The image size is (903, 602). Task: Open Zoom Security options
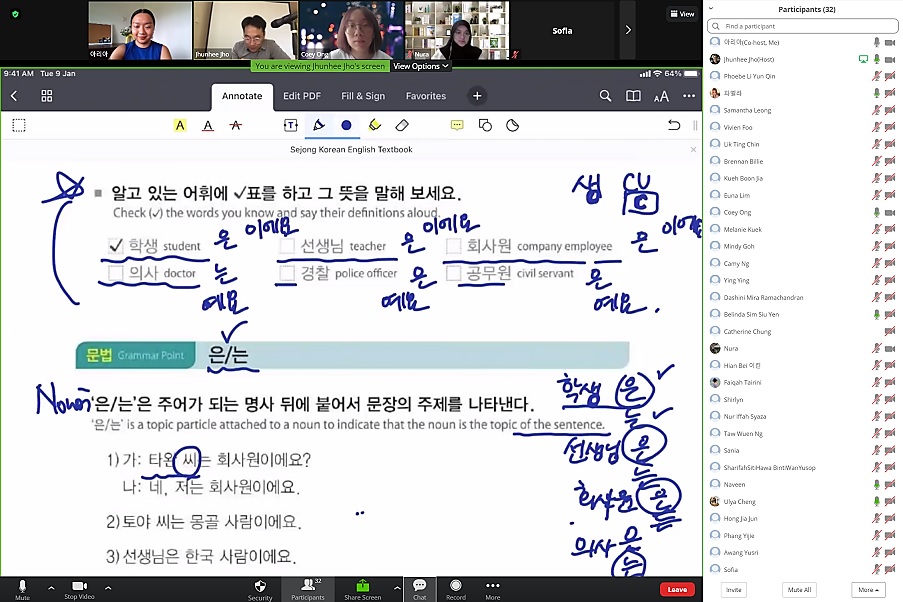(x=260, y=589)
